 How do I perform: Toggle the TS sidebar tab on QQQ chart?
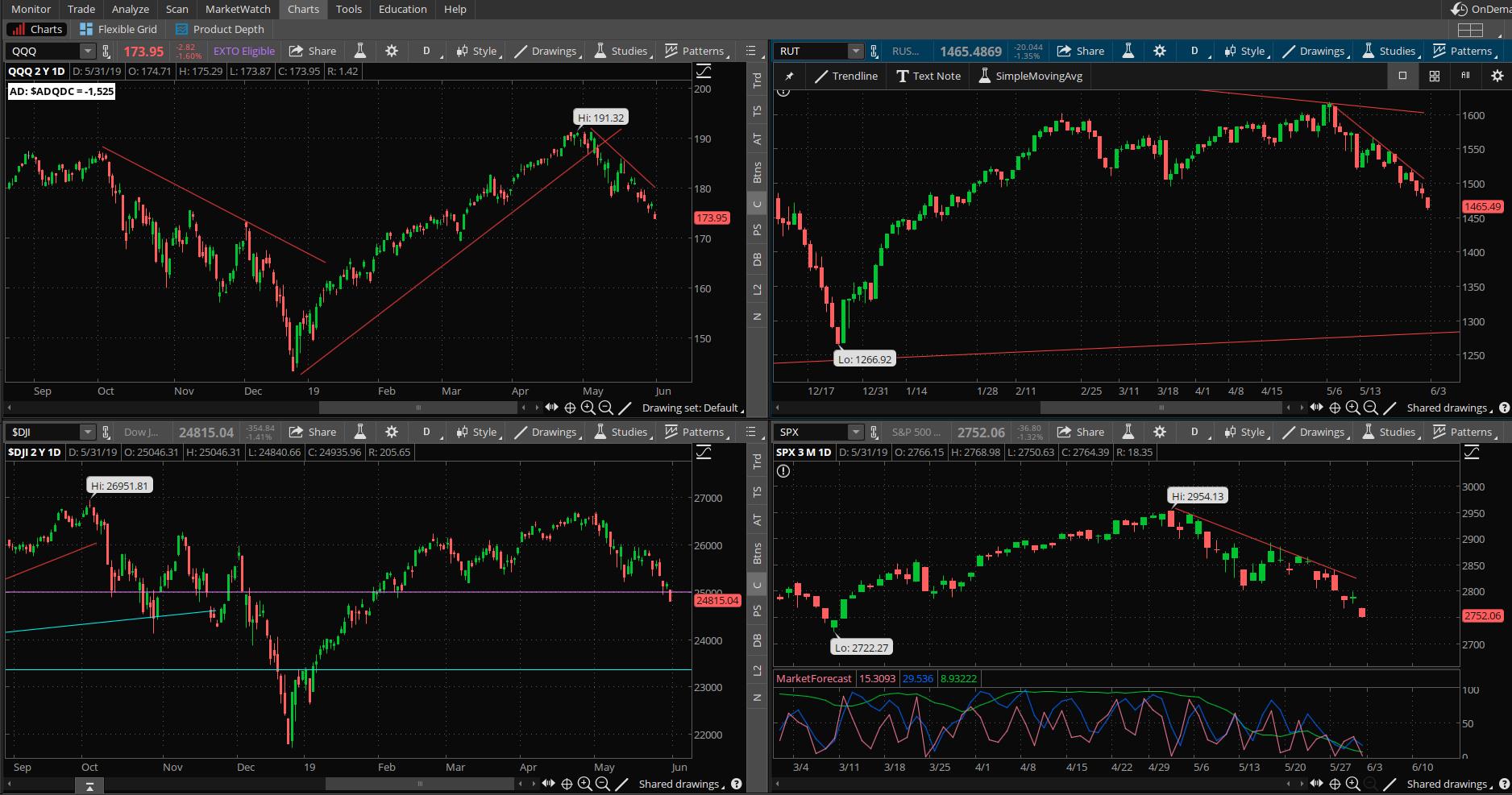click(757, 111)
